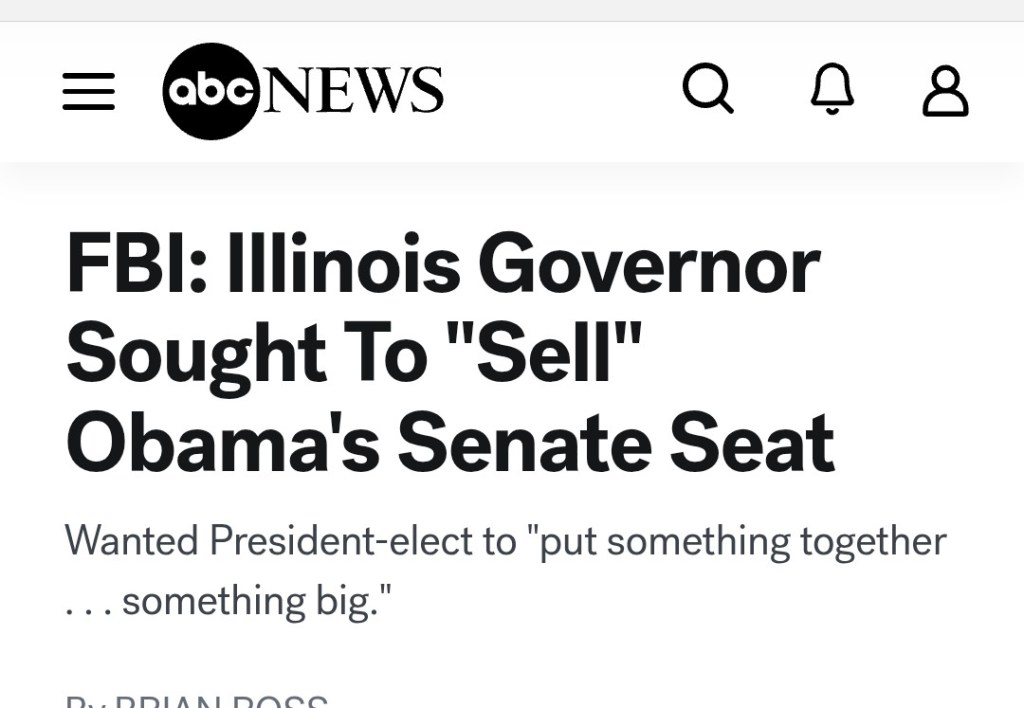This screenshot has height=708, width=1024.
Task: Select the word "Governor" in headline
Action: click(x=648, y=264)
